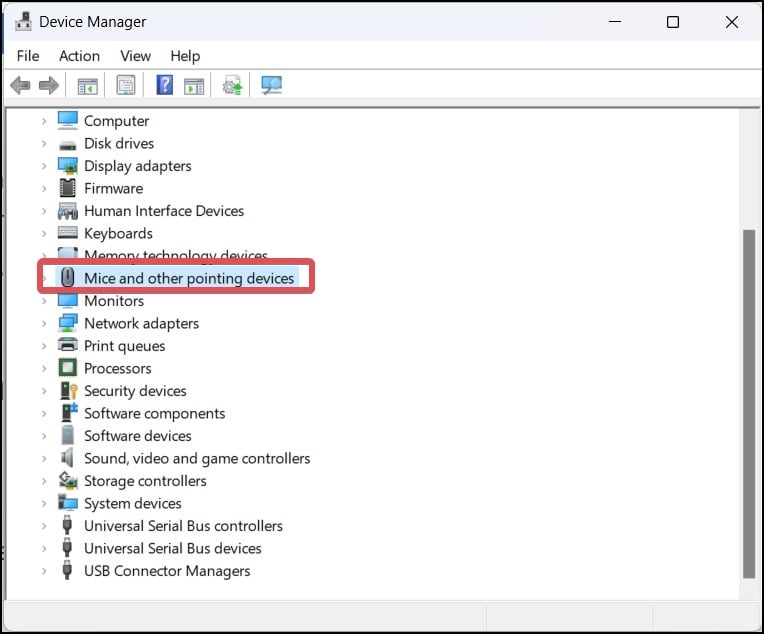The height and width of the screenshot is (634, 764).
Task: Open Help via blue question-mark icon
Action: click(x=165, y=86)
